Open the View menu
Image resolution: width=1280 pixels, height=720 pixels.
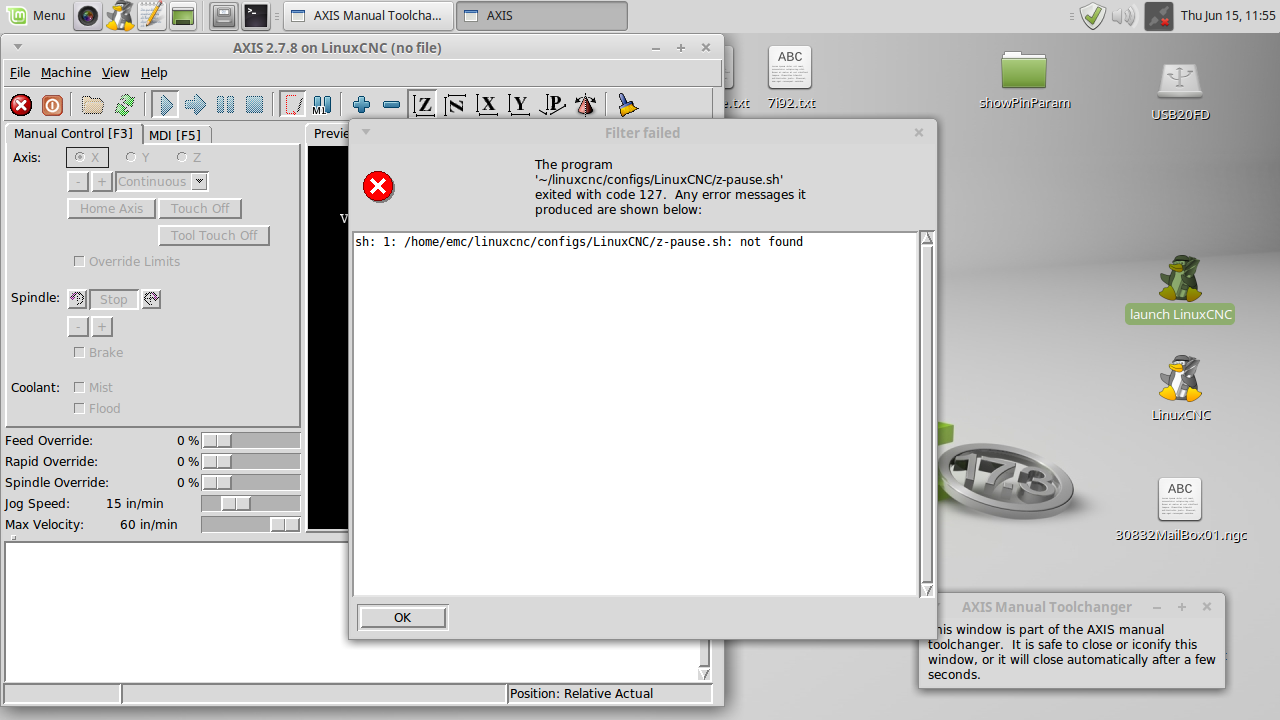point(116,72)
